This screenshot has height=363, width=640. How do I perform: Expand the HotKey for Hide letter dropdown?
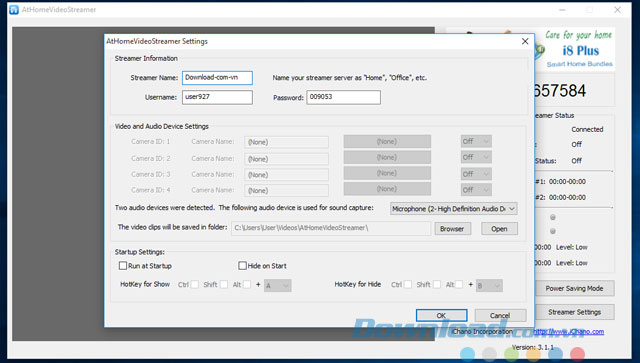[x=489, y=285]
